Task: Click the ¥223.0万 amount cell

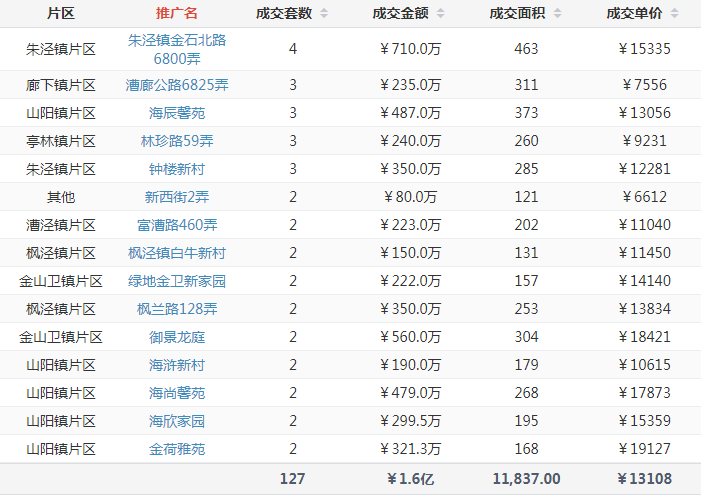Action: point(410,225)
